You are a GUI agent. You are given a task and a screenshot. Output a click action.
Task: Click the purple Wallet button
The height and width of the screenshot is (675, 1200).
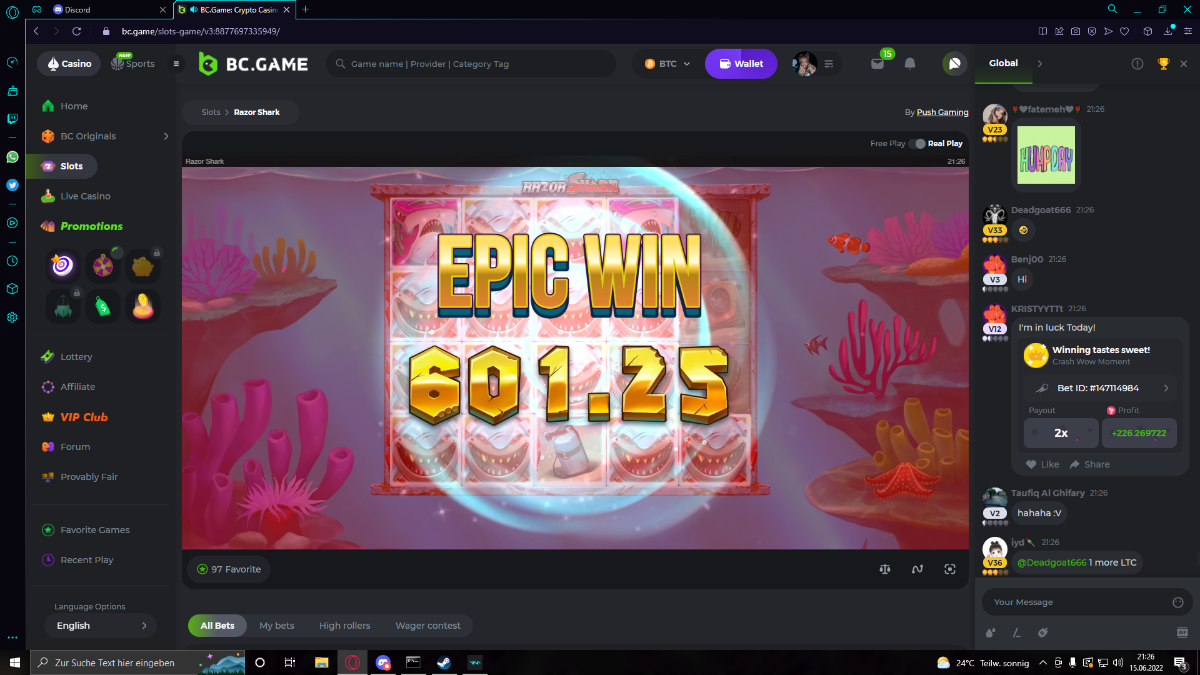(x=740, y=64)
